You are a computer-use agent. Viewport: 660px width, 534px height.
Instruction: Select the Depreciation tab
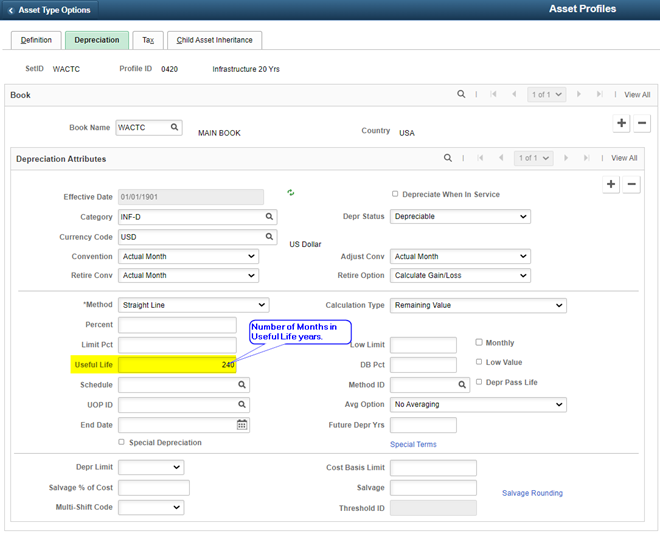point(97,40)
